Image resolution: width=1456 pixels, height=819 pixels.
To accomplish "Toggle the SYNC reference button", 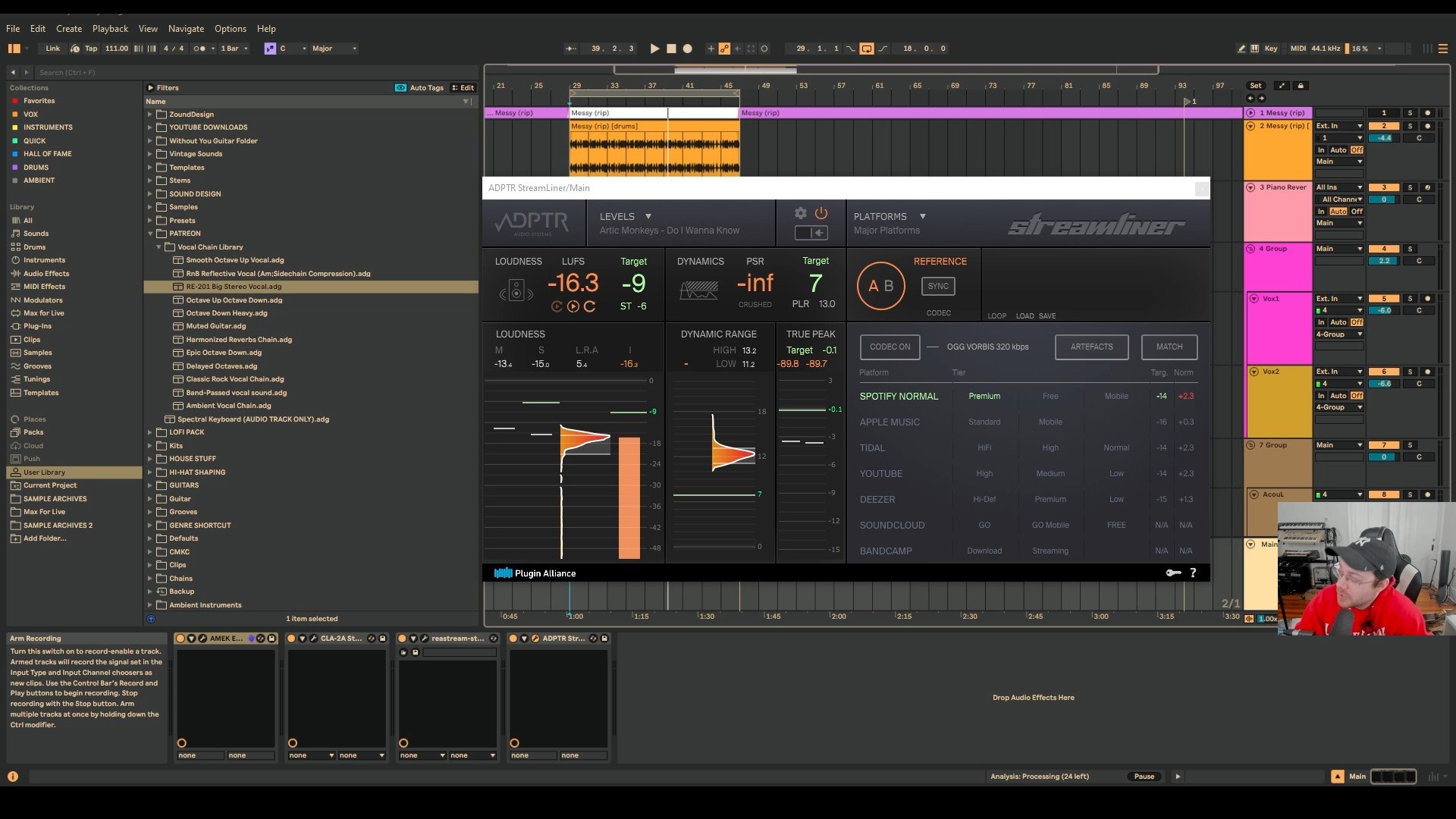I will (938, 286).
